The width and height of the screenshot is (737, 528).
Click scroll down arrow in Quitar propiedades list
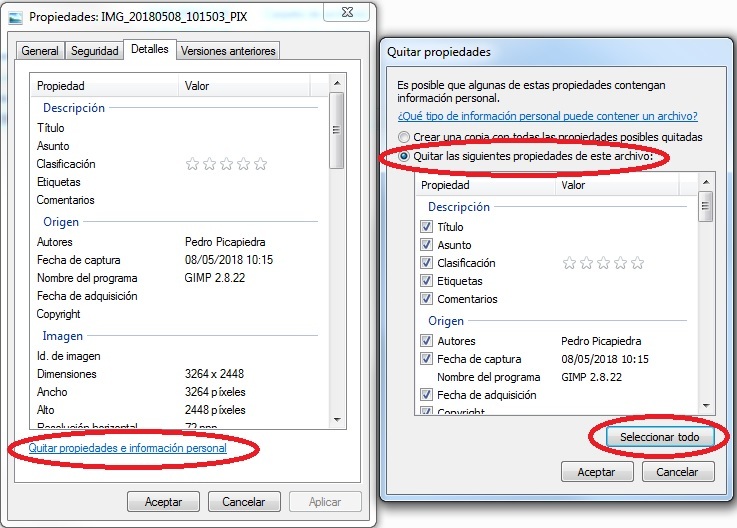(x=705, y=403)
